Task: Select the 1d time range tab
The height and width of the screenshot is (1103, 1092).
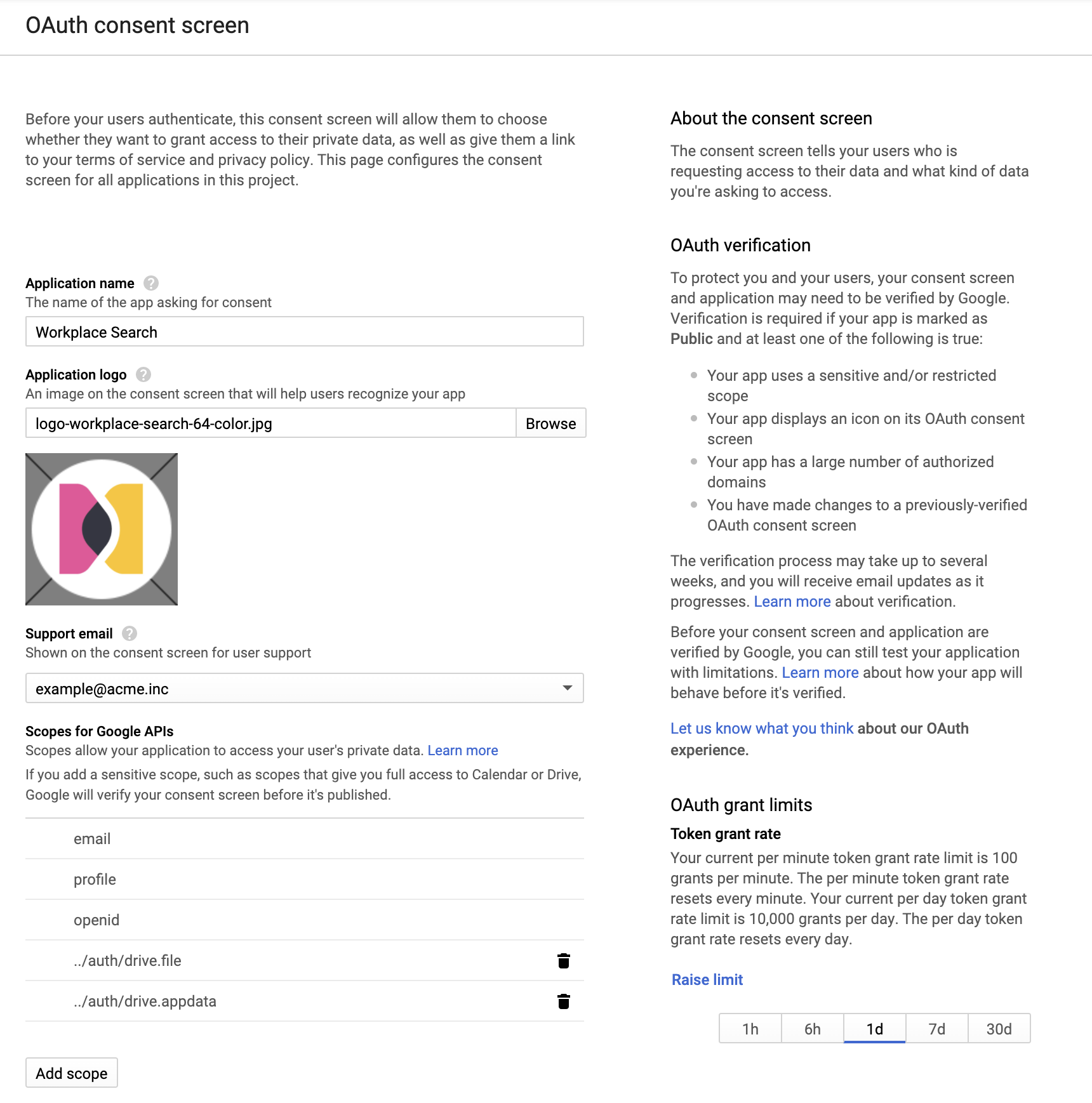Action: click(x=874, y=1029)
